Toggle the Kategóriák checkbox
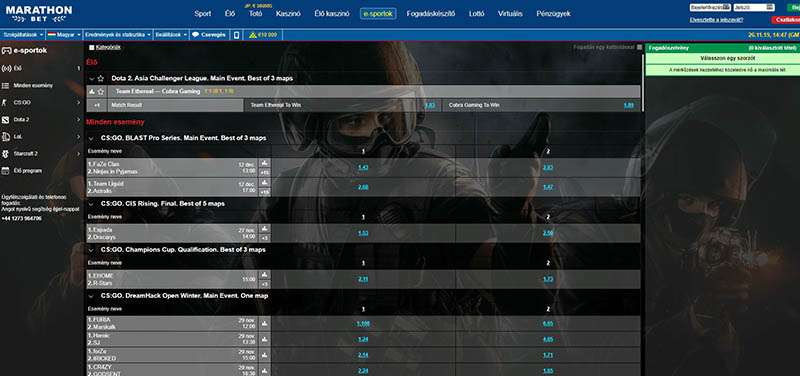The image size is (800, 376). click(x=92, y=47)
